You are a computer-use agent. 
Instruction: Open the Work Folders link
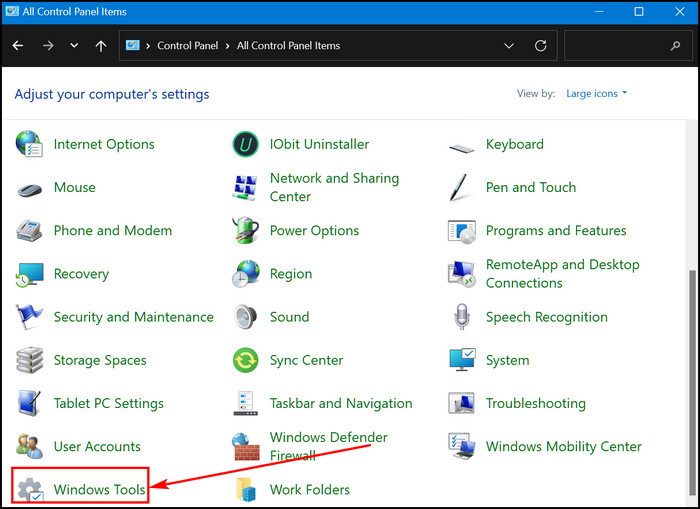[309, 489]
